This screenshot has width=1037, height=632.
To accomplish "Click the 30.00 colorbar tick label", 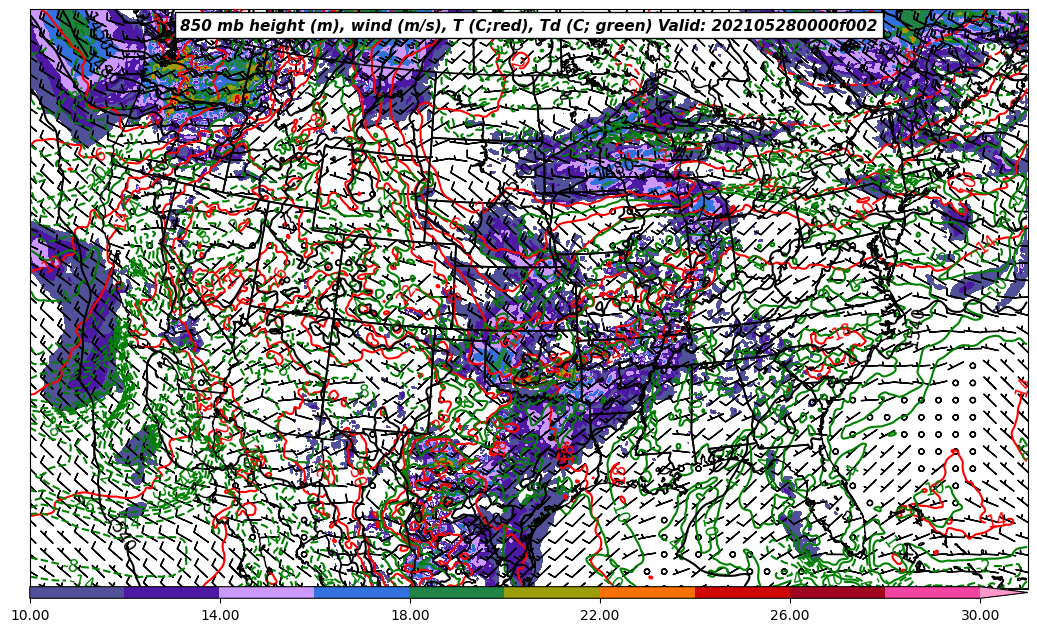I will tap(980, 615).
